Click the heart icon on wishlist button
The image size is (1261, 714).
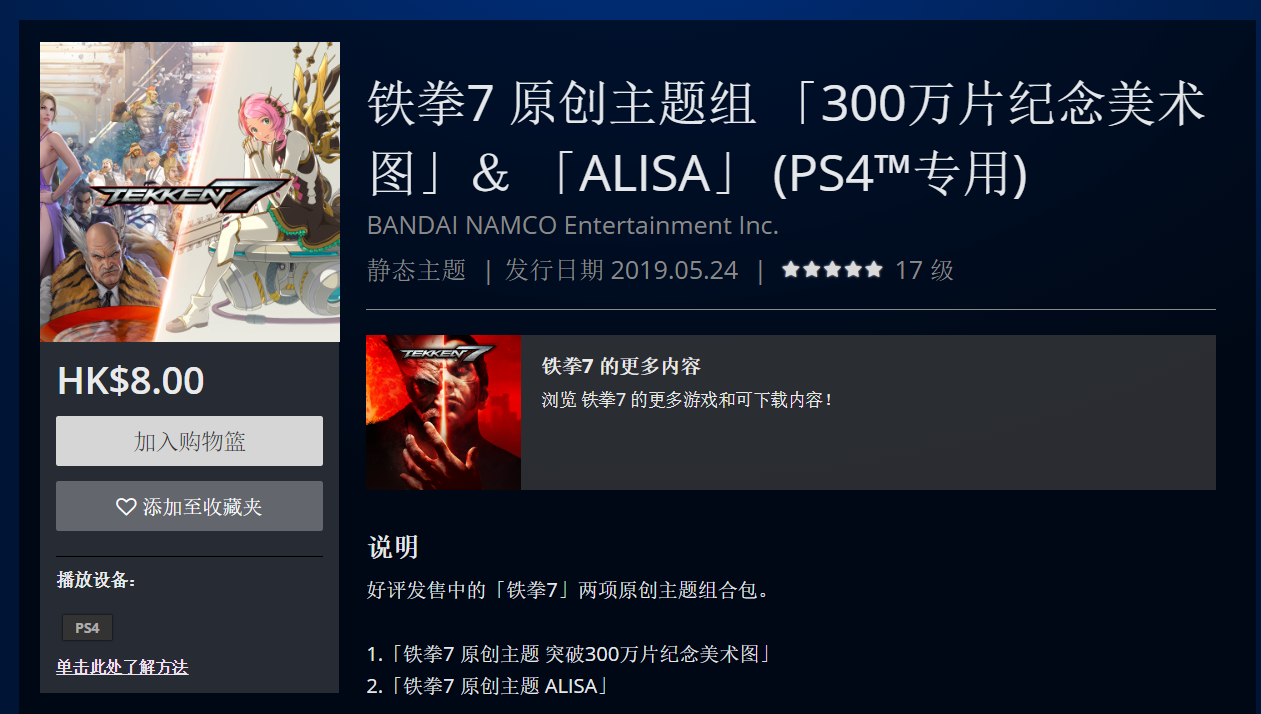pyautogui.click(x=126, y=507)
